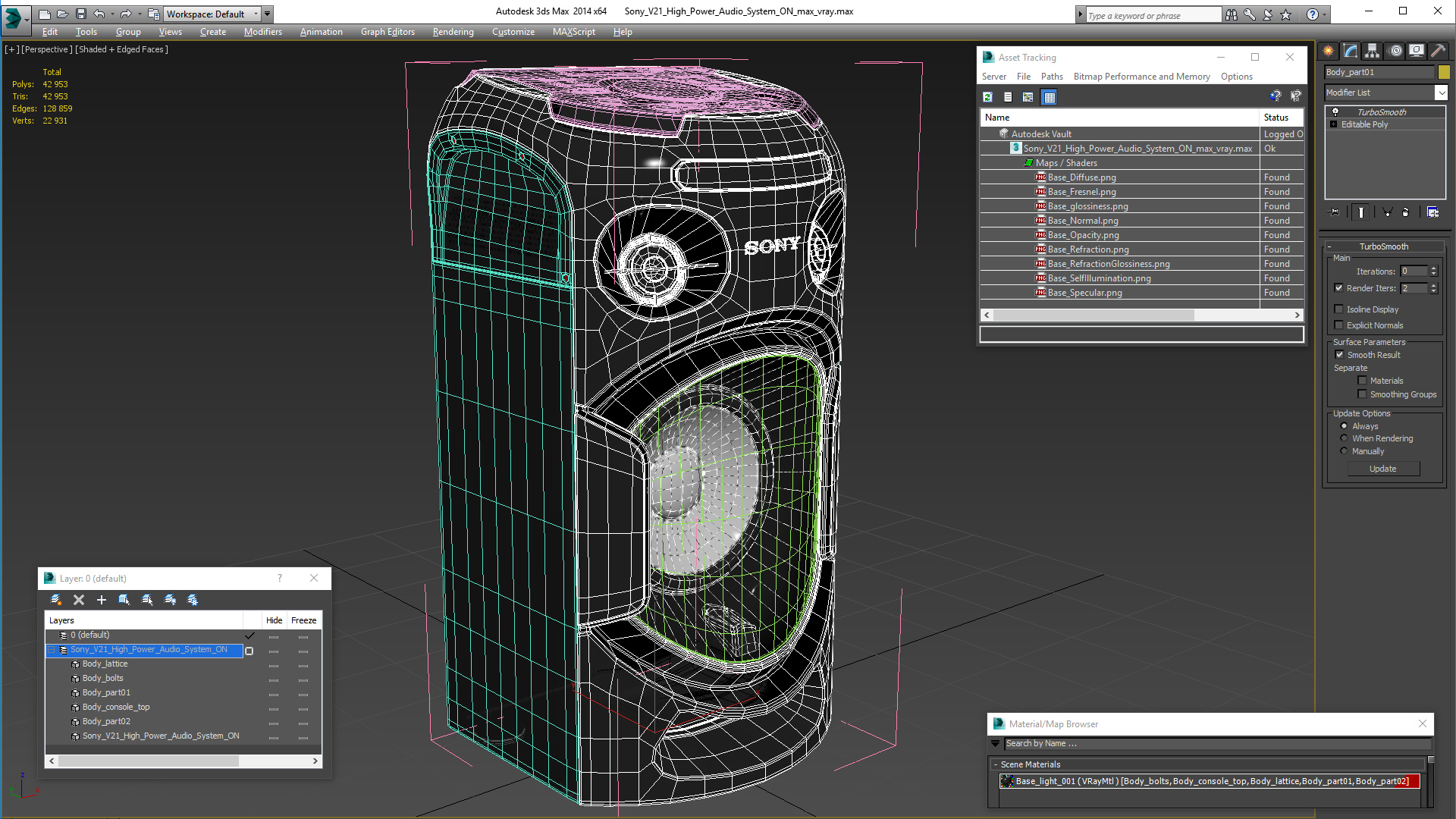
Task: Click Create New Layer icon in Layer dialog
Action: [x=55, y=600]
